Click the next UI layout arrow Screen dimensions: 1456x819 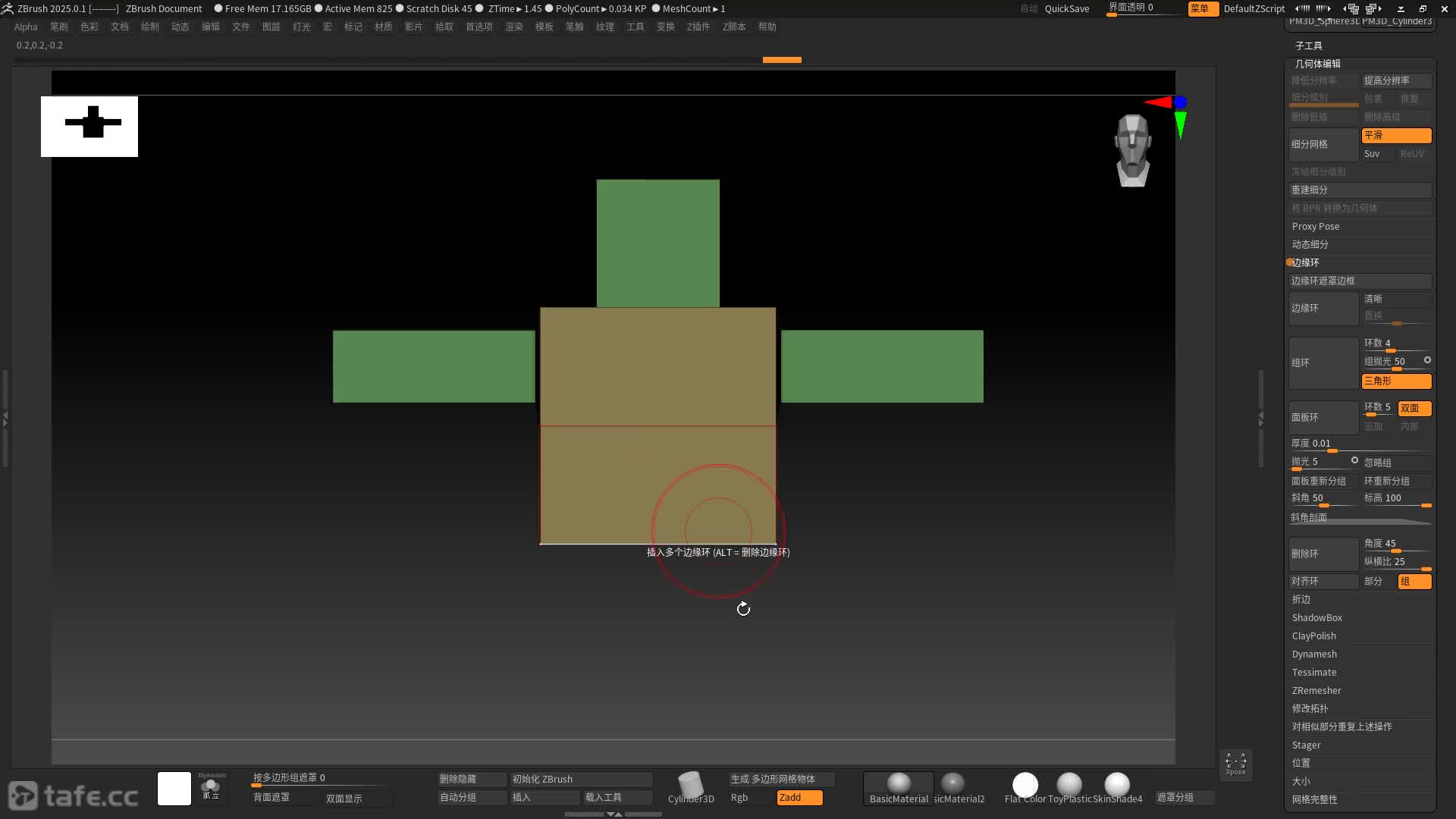1323,8
